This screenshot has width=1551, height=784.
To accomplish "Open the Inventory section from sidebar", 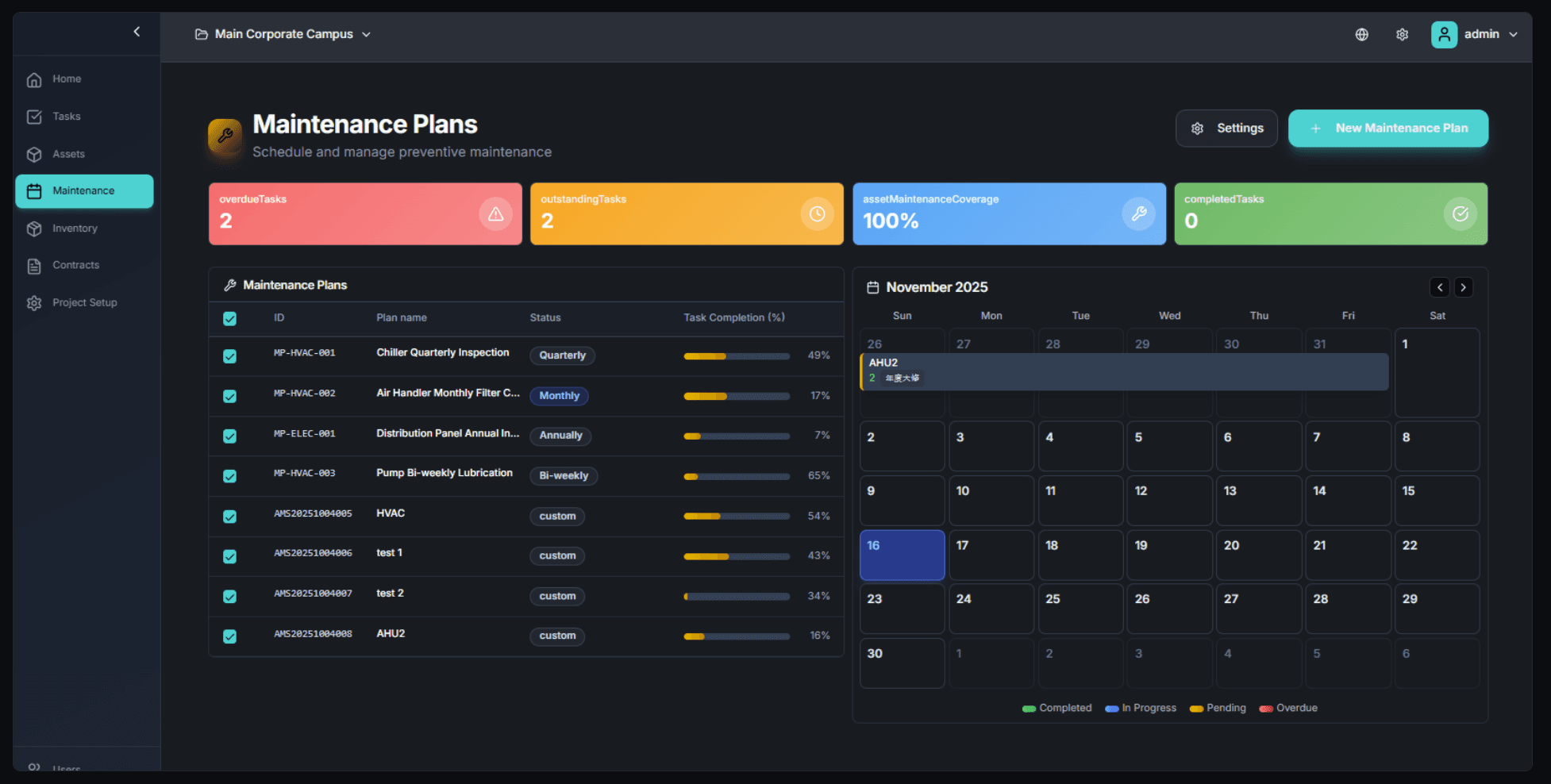I will point(33,228).
